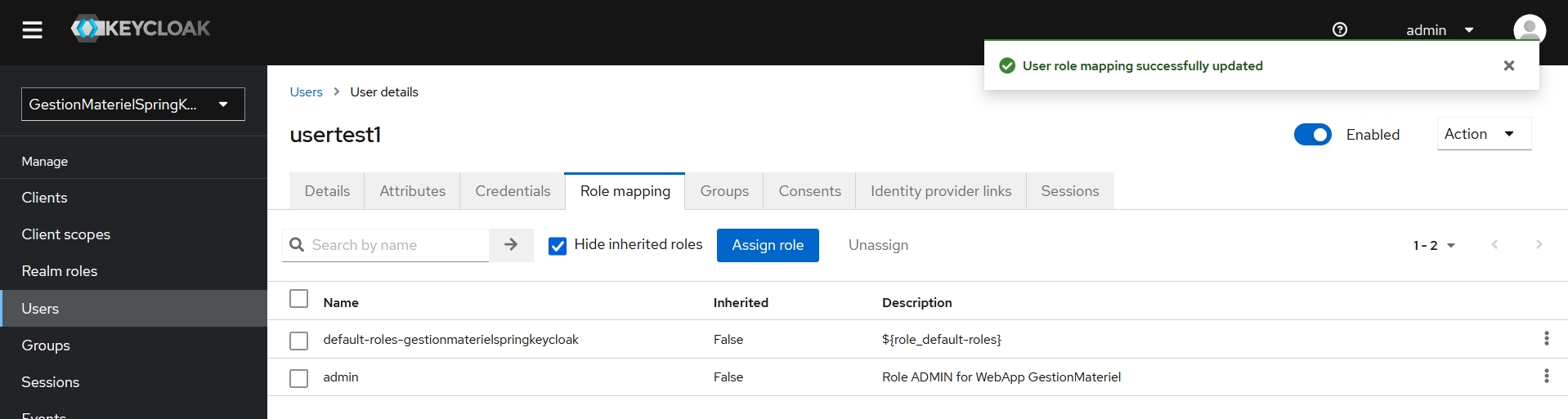Go to the previous page of roles
This screenshot has height=419, width=1568.
1494,245
